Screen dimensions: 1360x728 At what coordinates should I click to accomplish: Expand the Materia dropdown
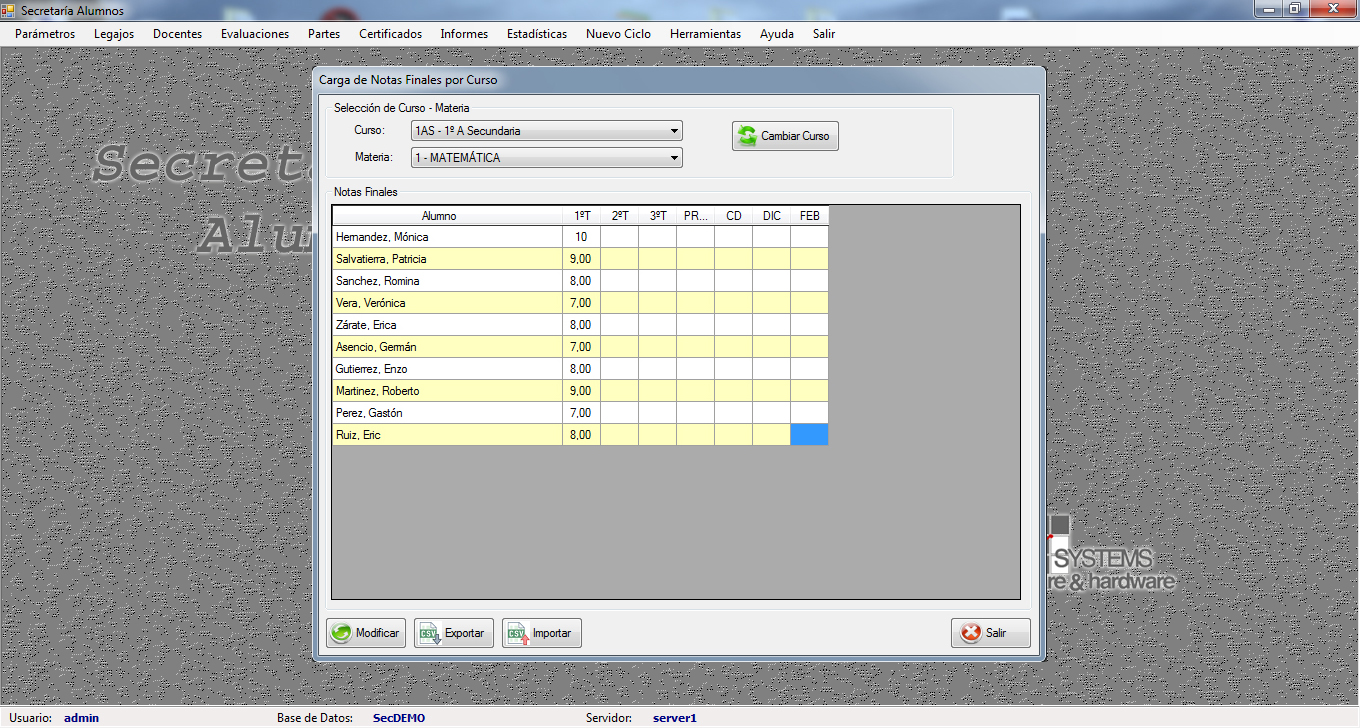pyautogui.click(x=675, y=158)
